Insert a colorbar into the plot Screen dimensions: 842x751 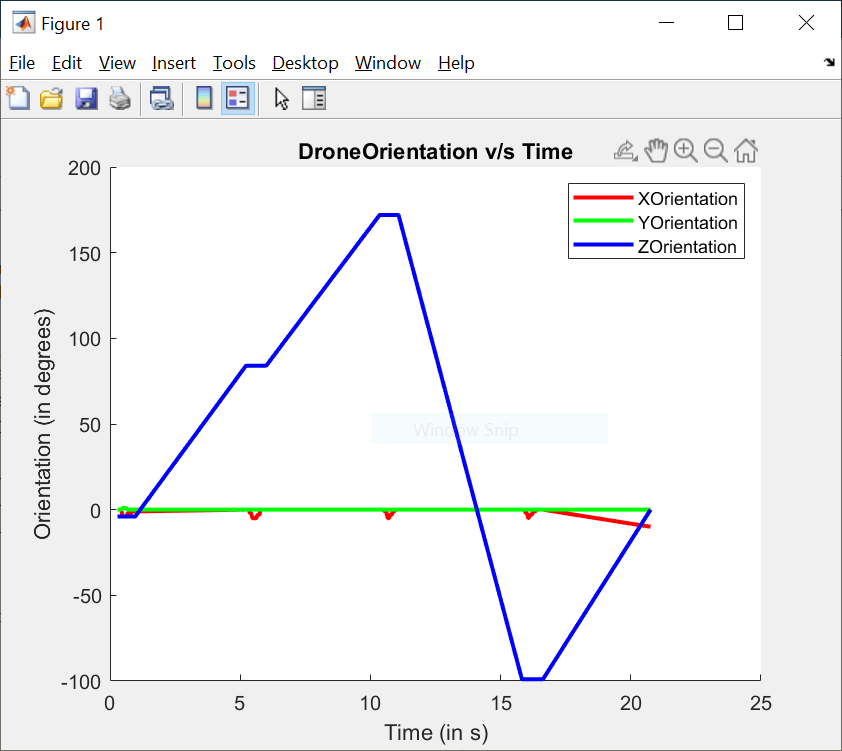[x=204, y=98]
